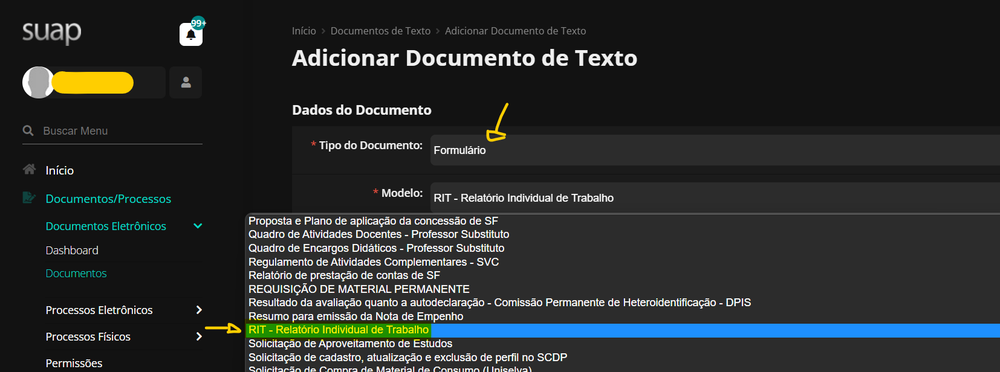
Task: Open the user account person icon
Action: pos(186,82)
